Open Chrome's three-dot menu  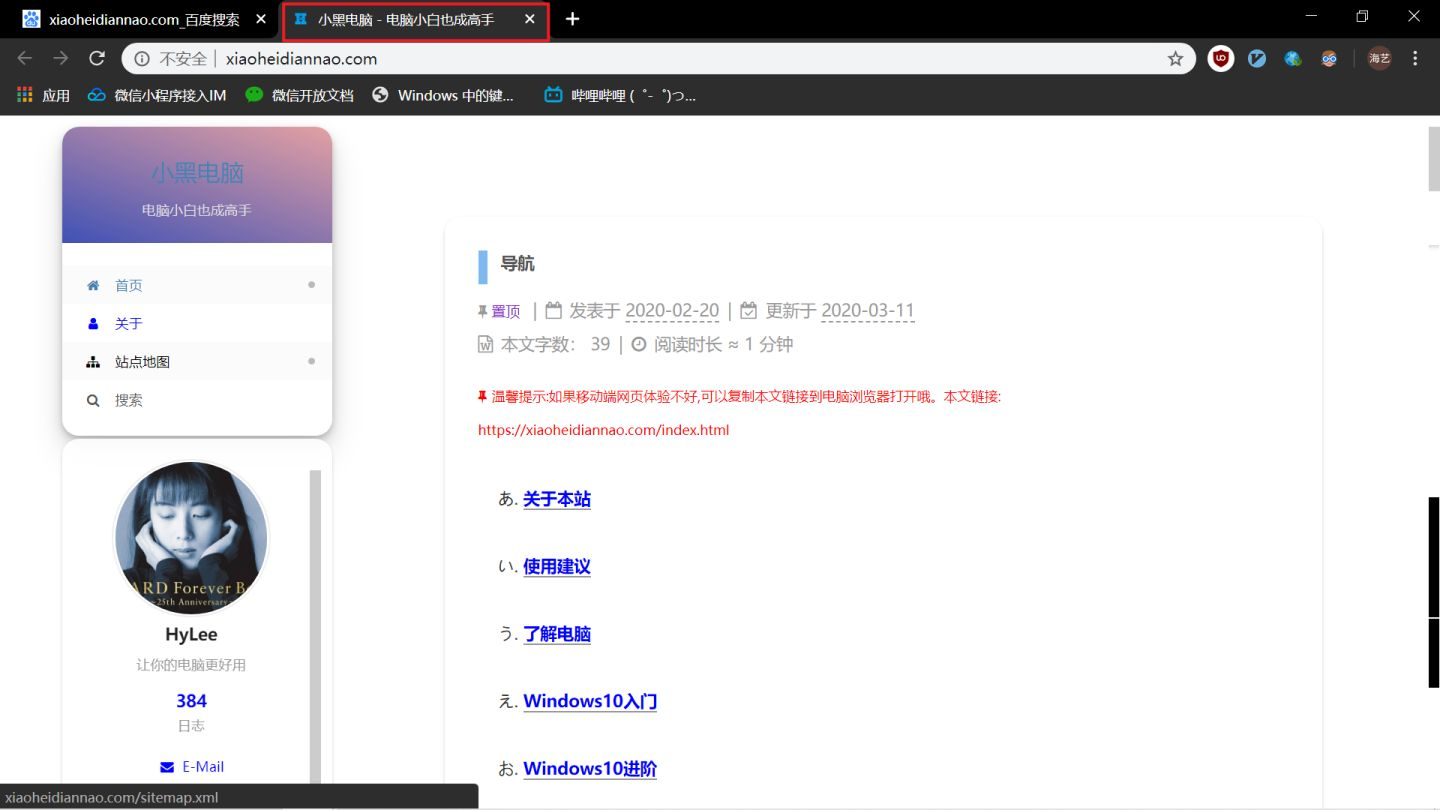click(1415, 58)
